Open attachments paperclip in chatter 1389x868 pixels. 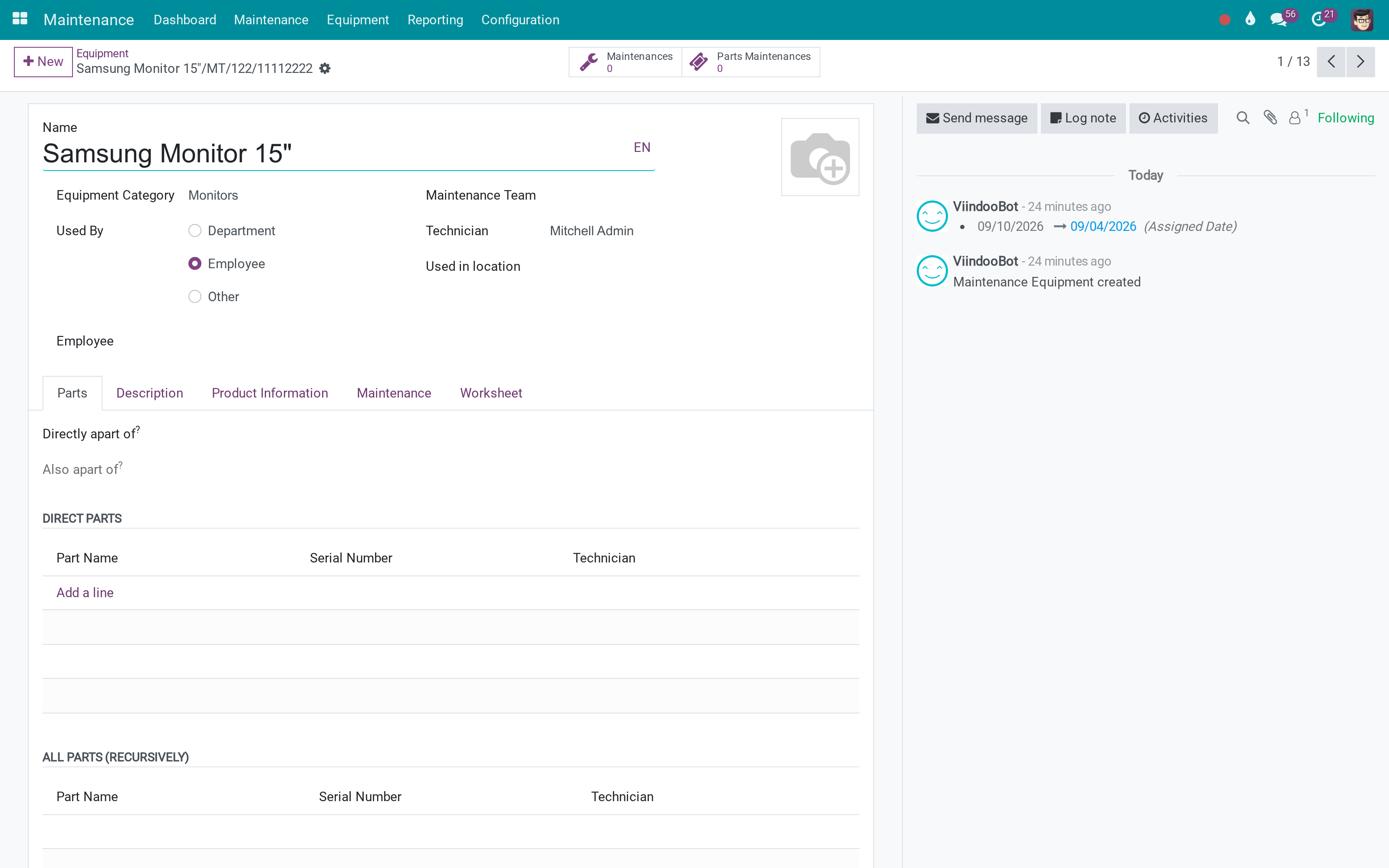pyautogui.click(x=1270, y=118)
